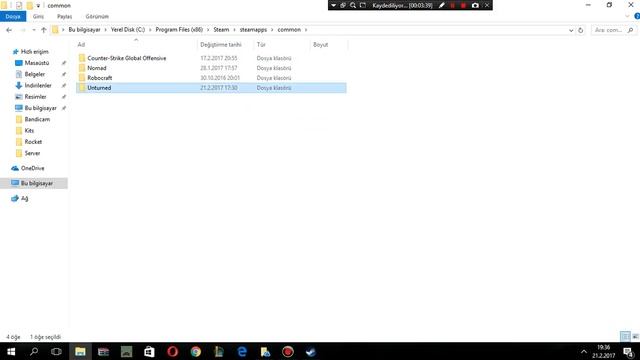
Task: Show hidden system tray icons
Action: [584, 351]
